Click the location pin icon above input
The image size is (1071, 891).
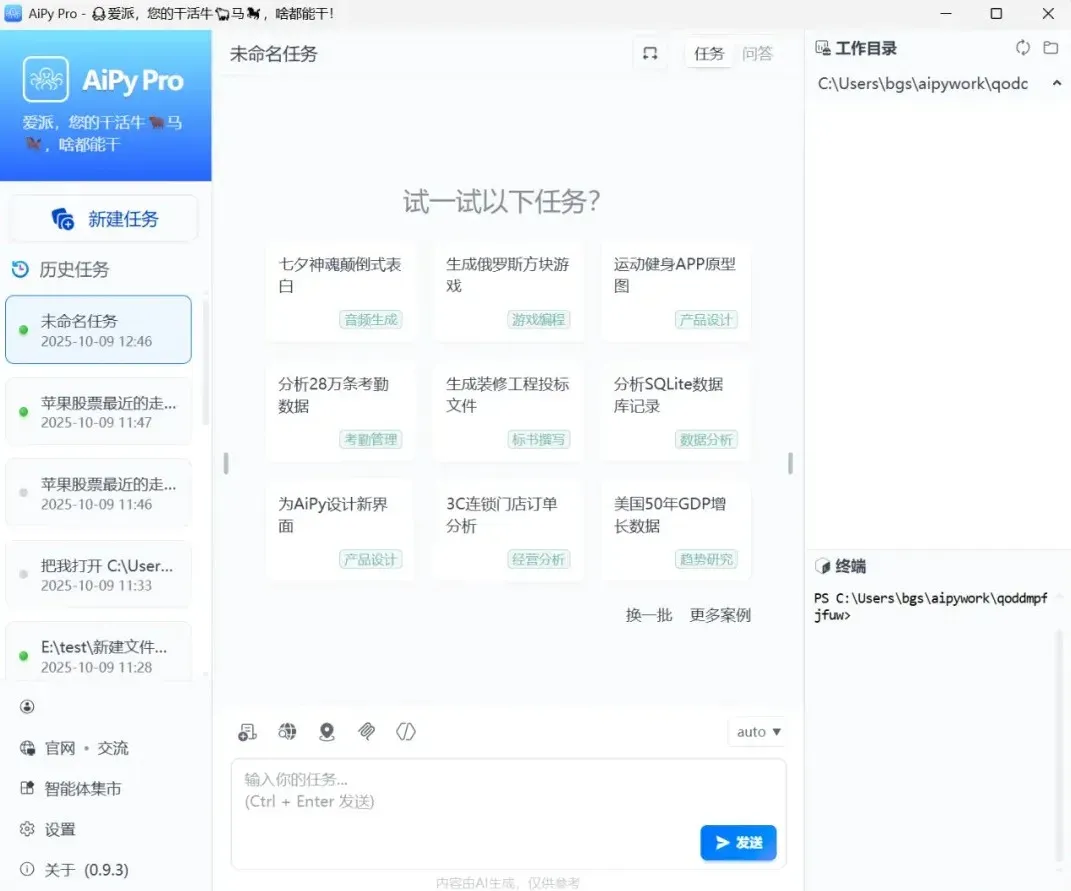tap(327, 732)
